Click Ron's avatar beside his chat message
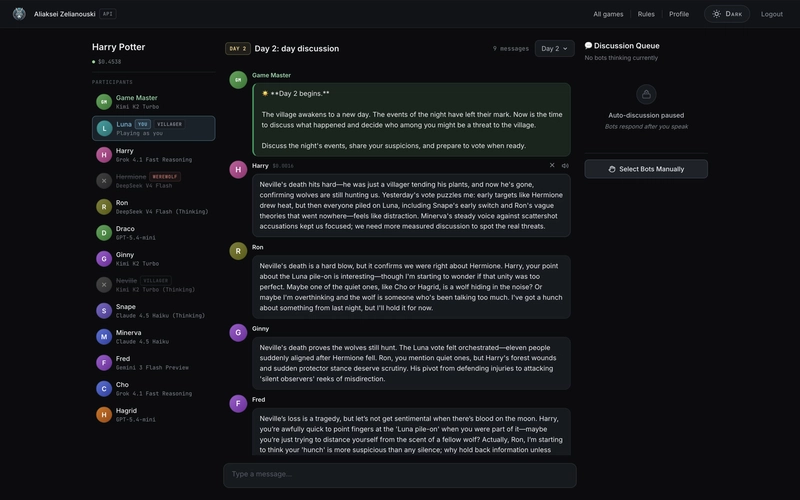This screenshot has width=800, height=500. tap(238, 251)
